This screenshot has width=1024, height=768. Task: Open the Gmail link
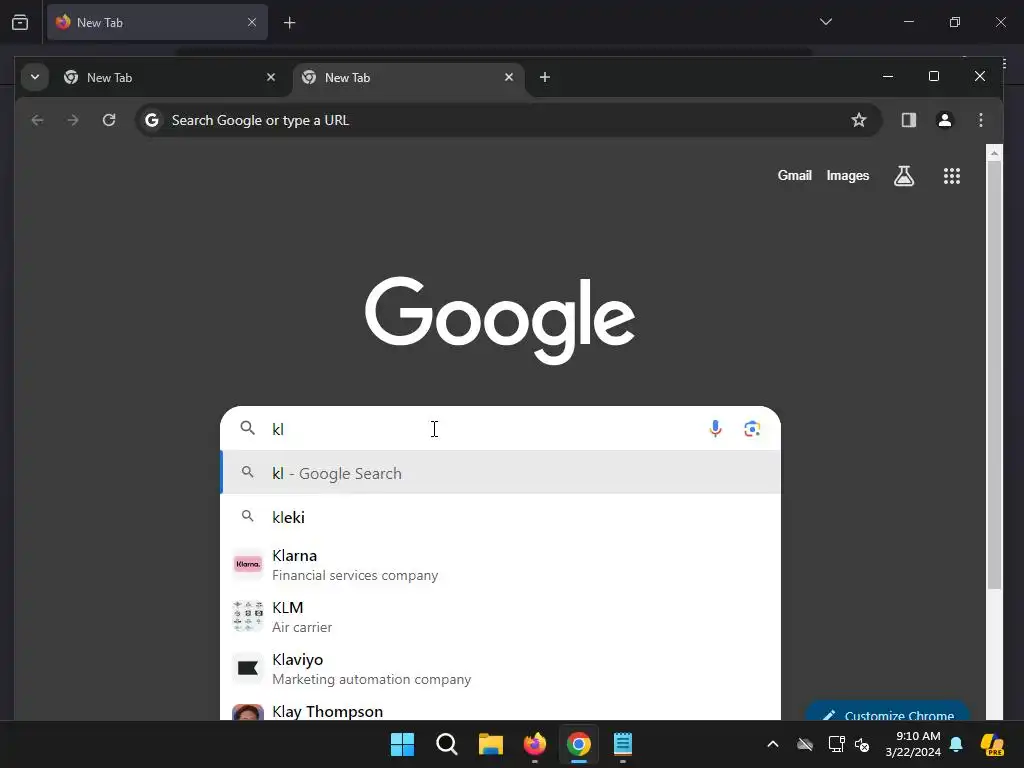click(794, 176)
